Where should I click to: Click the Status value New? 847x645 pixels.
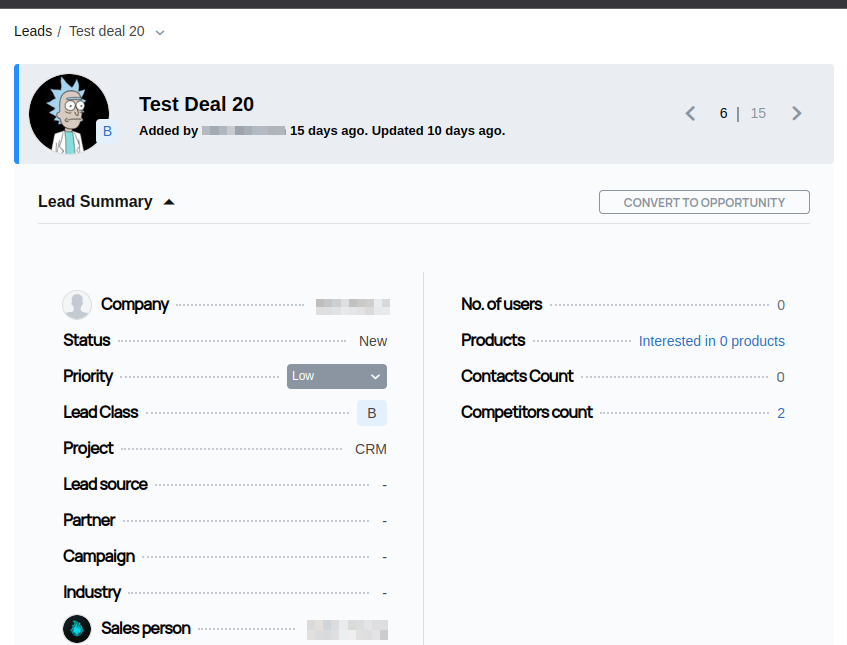(x=373, y=341)
